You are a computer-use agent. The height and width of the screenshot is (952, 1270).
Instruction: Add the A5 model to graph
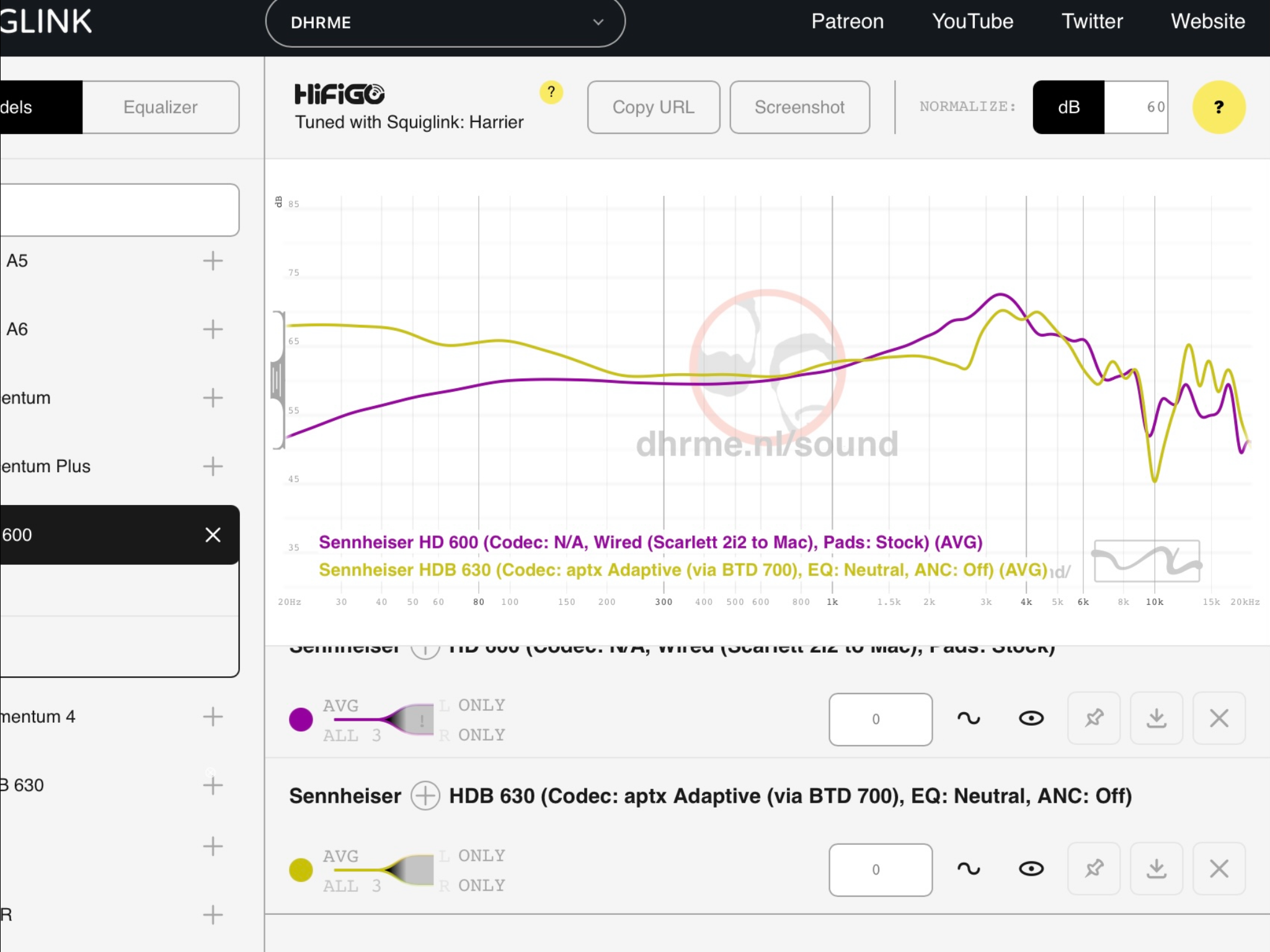[213, 261]
